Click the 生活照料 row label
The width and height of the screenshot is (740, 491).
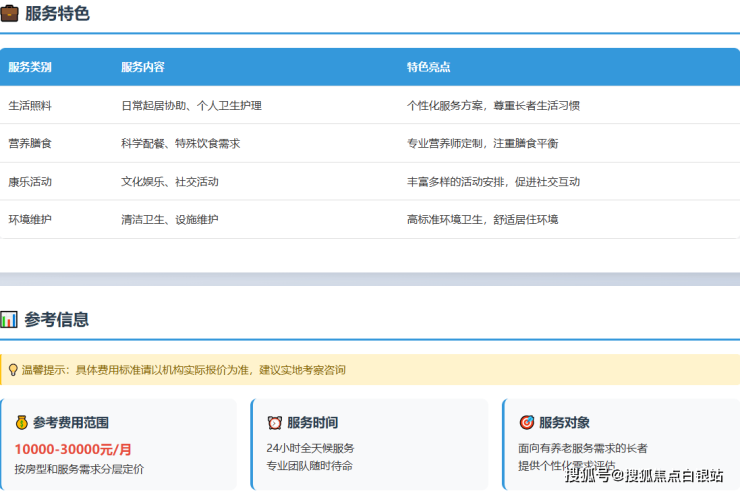point(30,105)
